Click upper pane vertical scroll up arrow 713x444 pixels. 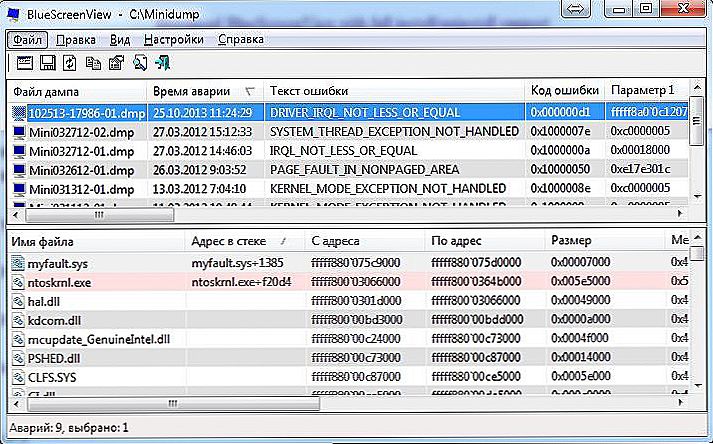(x=697, y=87)
